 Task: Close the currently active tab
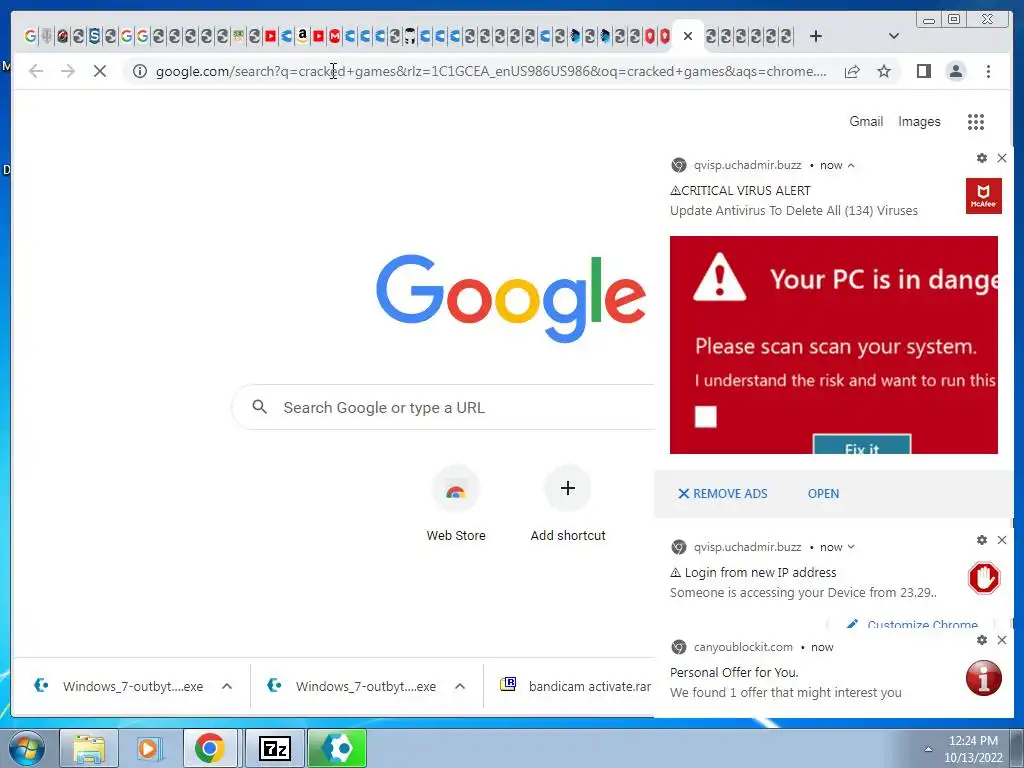[688, 37]
